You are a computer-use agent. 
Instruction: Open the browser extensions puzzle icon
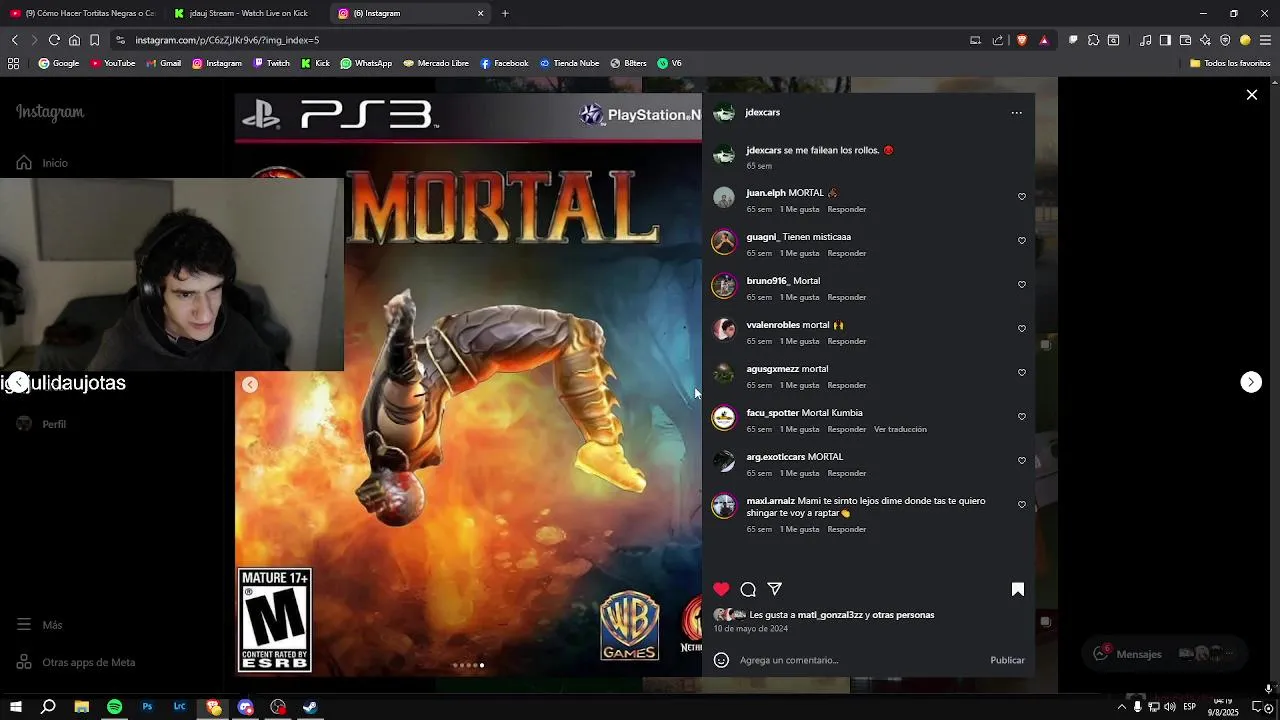[x=1093, y=40]
